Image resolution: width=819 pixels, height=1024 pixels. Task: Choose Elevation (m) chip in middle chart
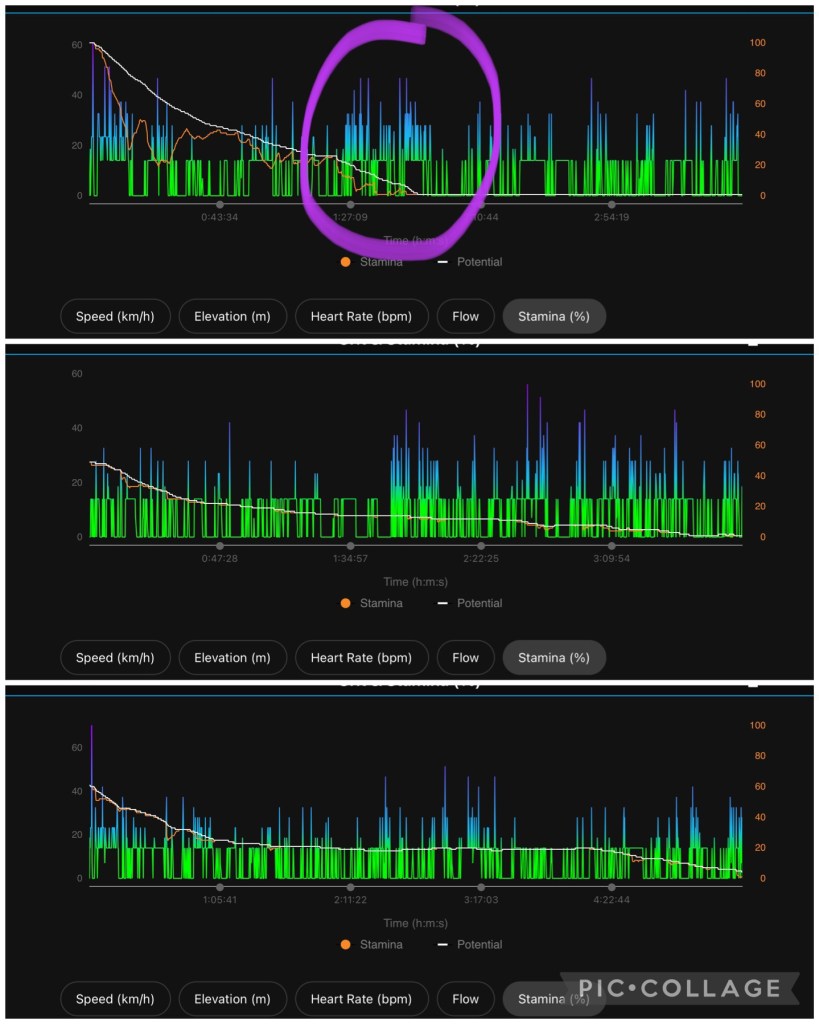click(x=232, y=658)
